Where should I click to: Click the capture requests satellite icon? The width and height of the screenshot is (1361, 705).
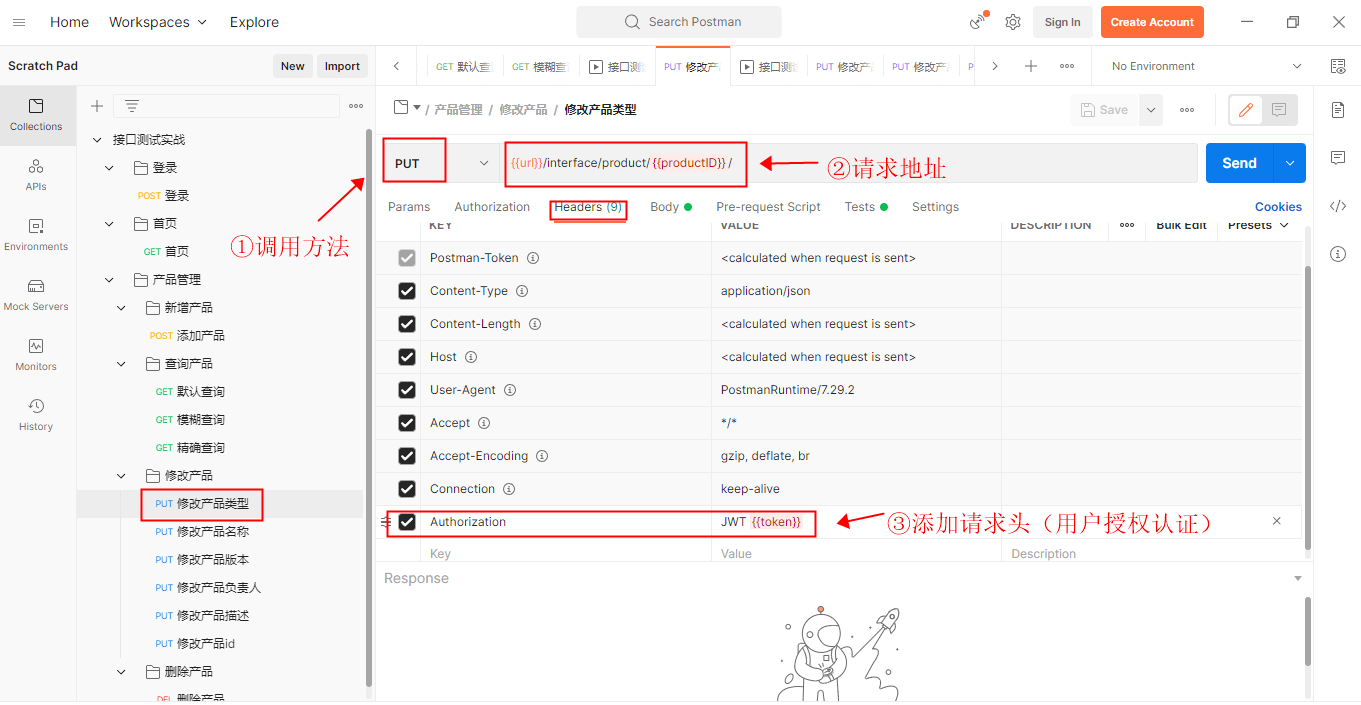(x=977, y=22)
